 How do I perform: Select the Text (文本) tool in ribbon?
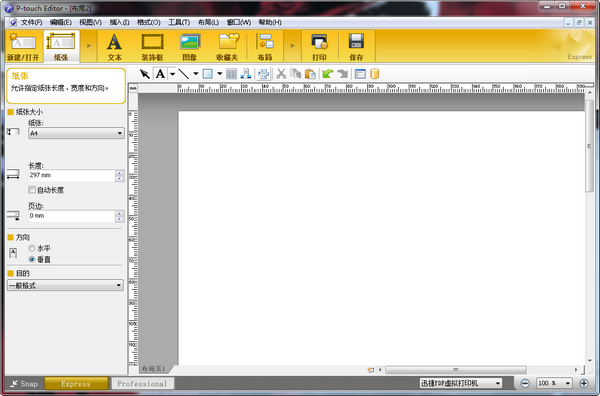[114, 47]
